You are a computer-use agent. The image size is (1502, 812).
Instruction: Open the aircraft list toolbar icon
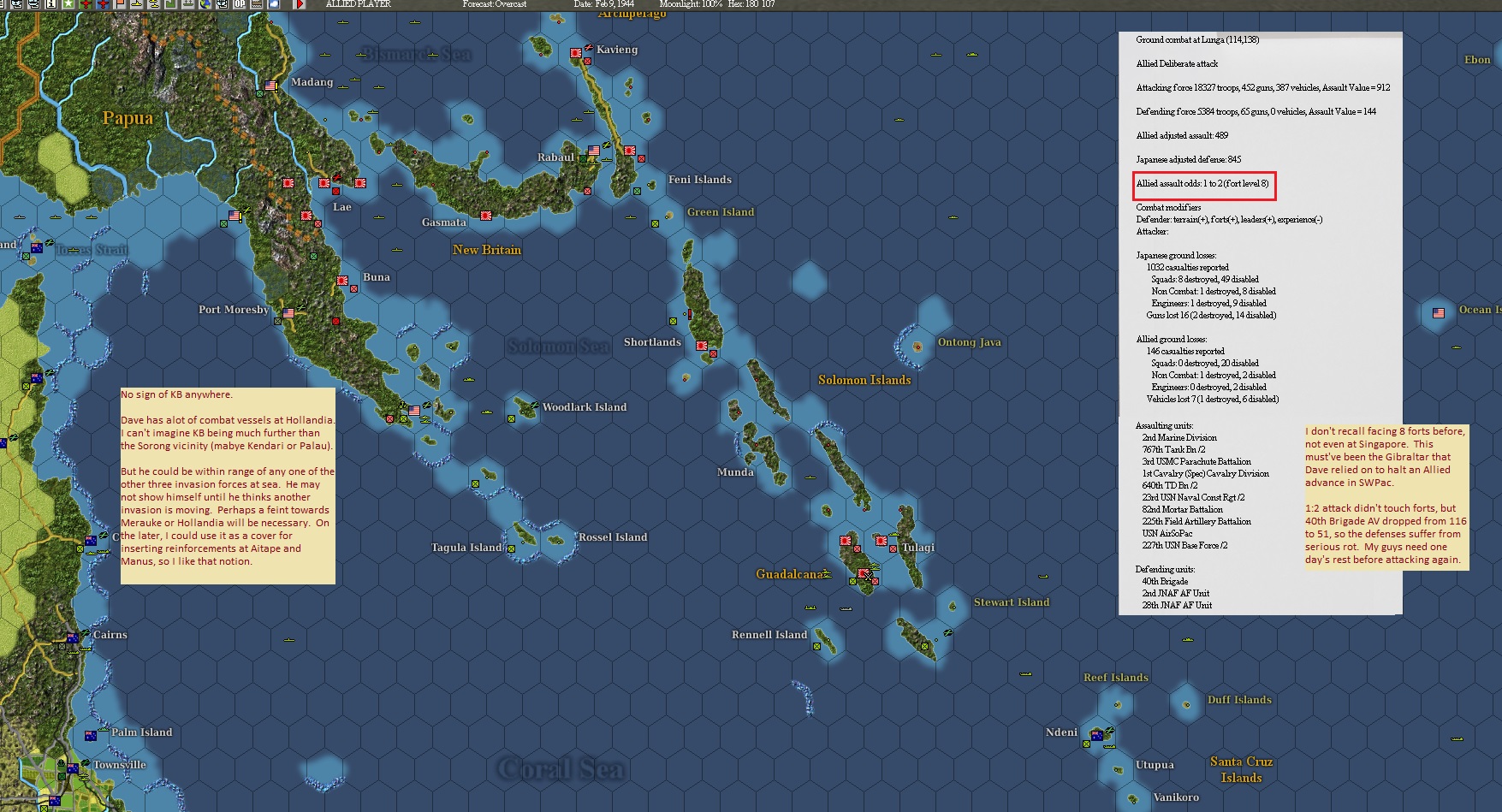[32, 6]
